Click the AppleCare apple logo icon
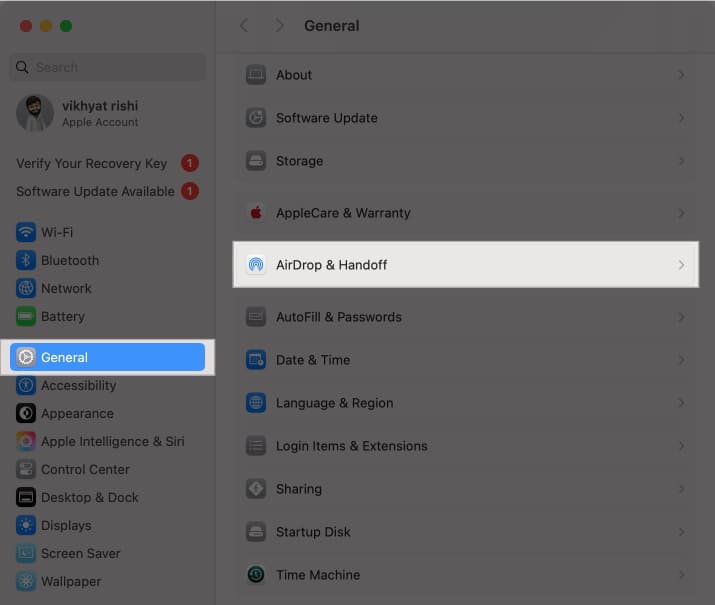Screen dimensions: 715x605 (x=256, y=212)
